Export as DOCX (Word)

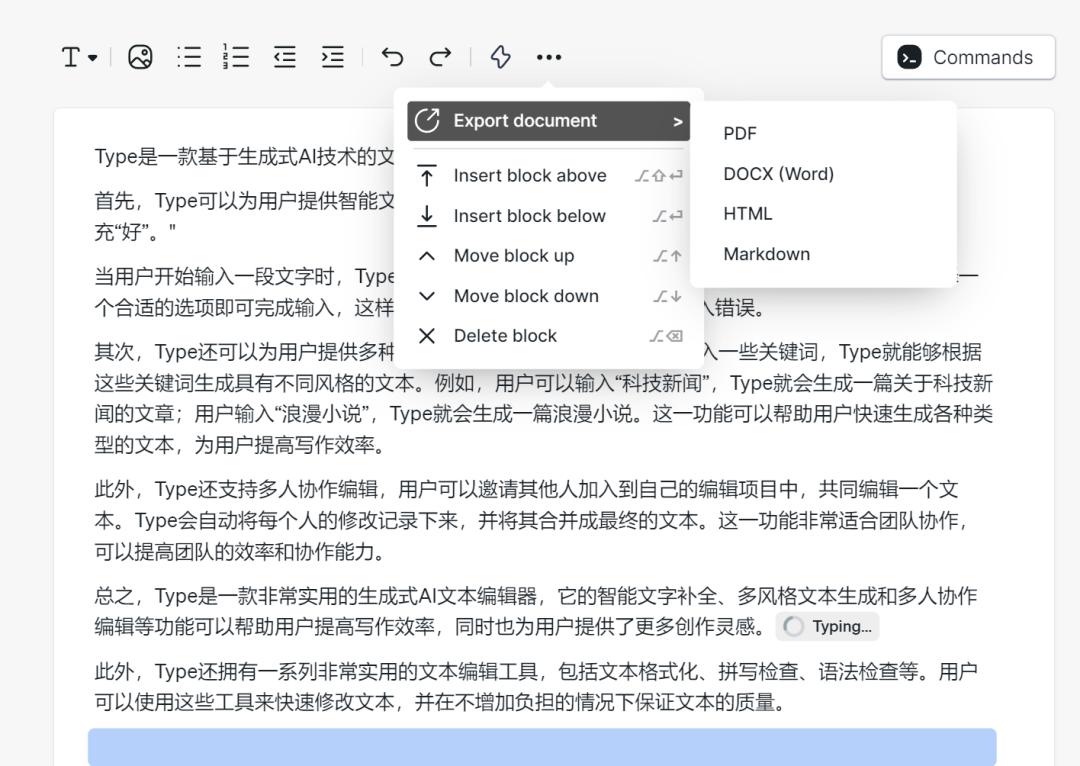tap(778, 174)
